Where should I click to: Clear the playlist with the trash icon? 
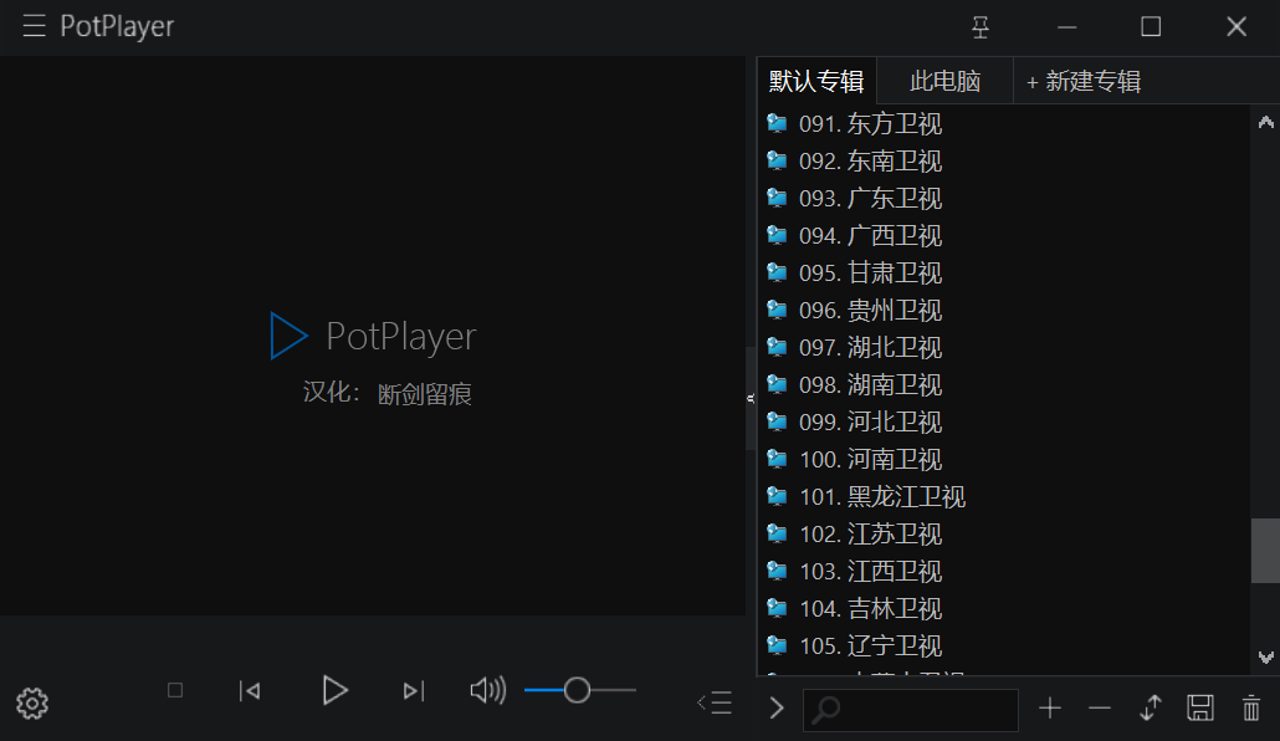[1251, 708]
